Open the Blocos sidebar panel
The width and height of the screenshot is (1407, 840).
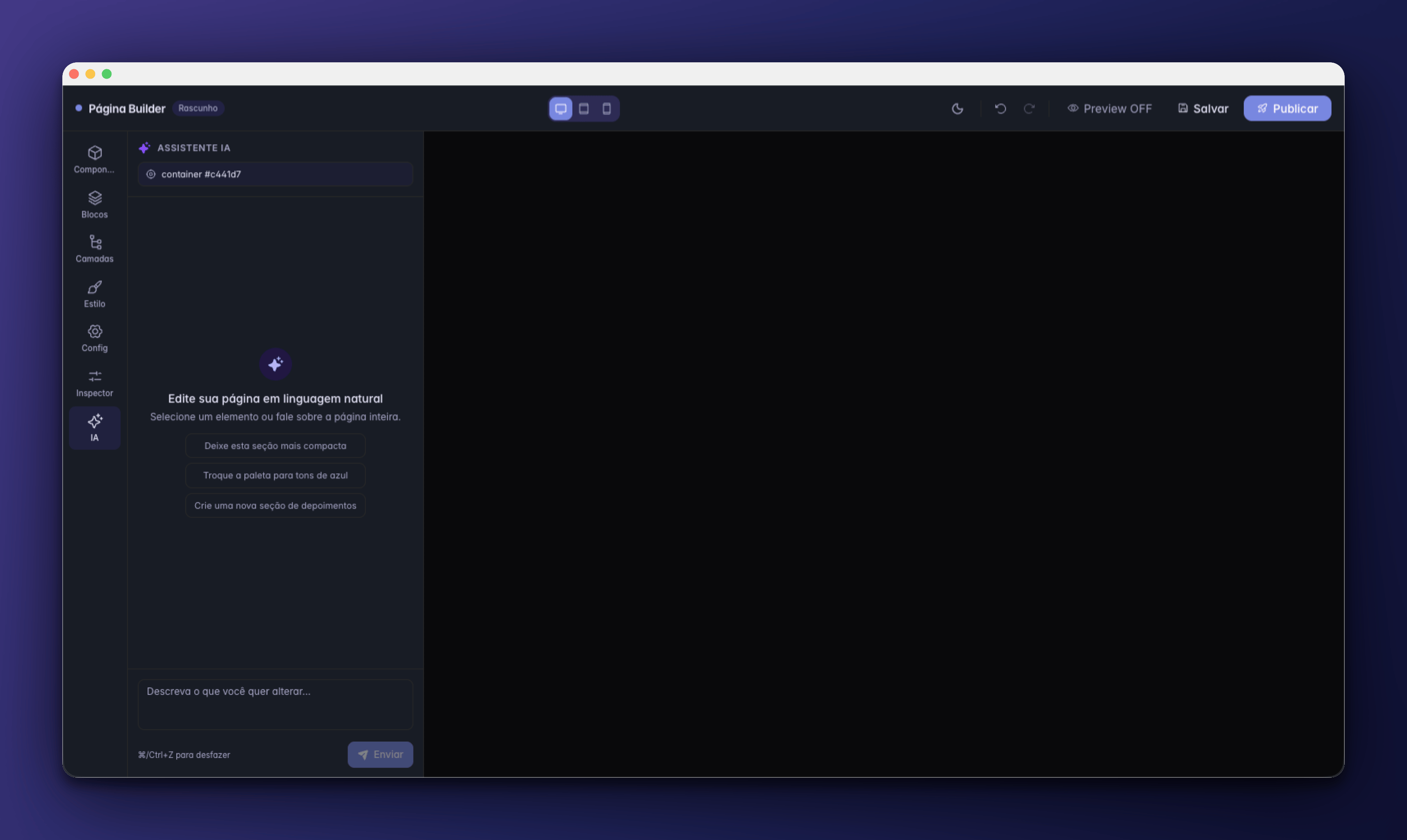click(x=95, y=204)
